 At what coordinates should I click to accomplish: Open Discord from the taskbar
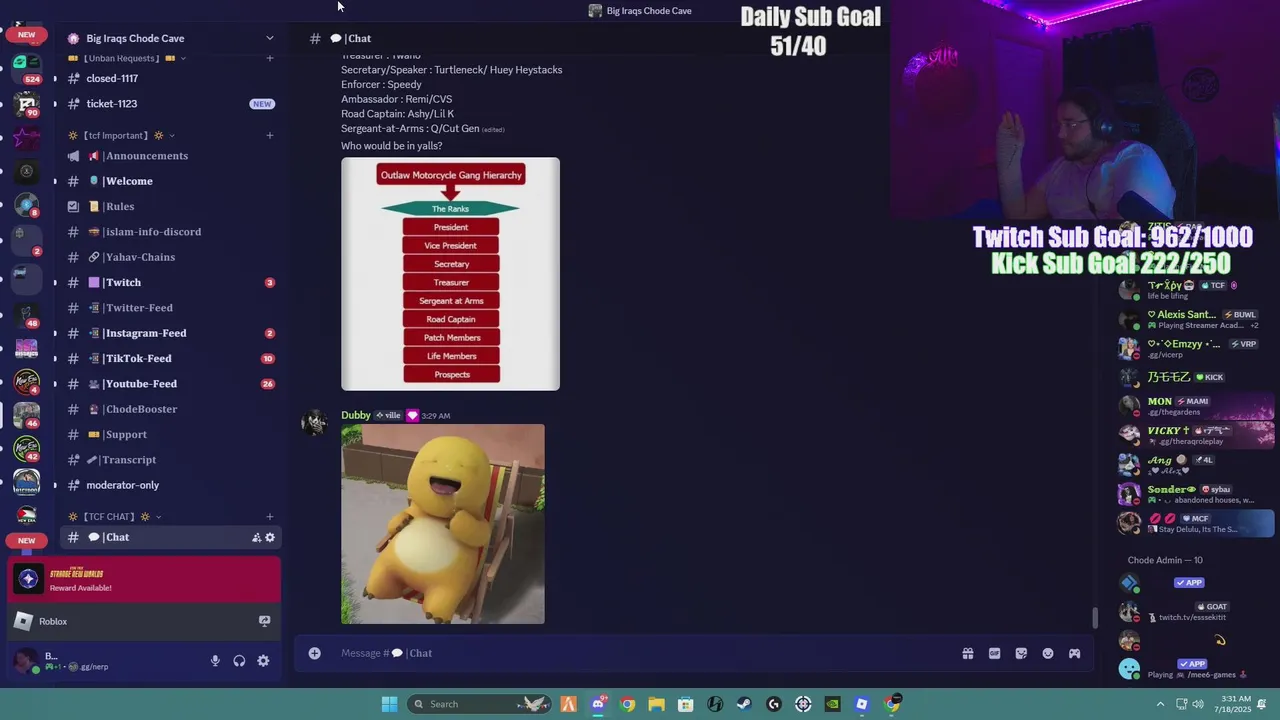click(x=598, y=704)
